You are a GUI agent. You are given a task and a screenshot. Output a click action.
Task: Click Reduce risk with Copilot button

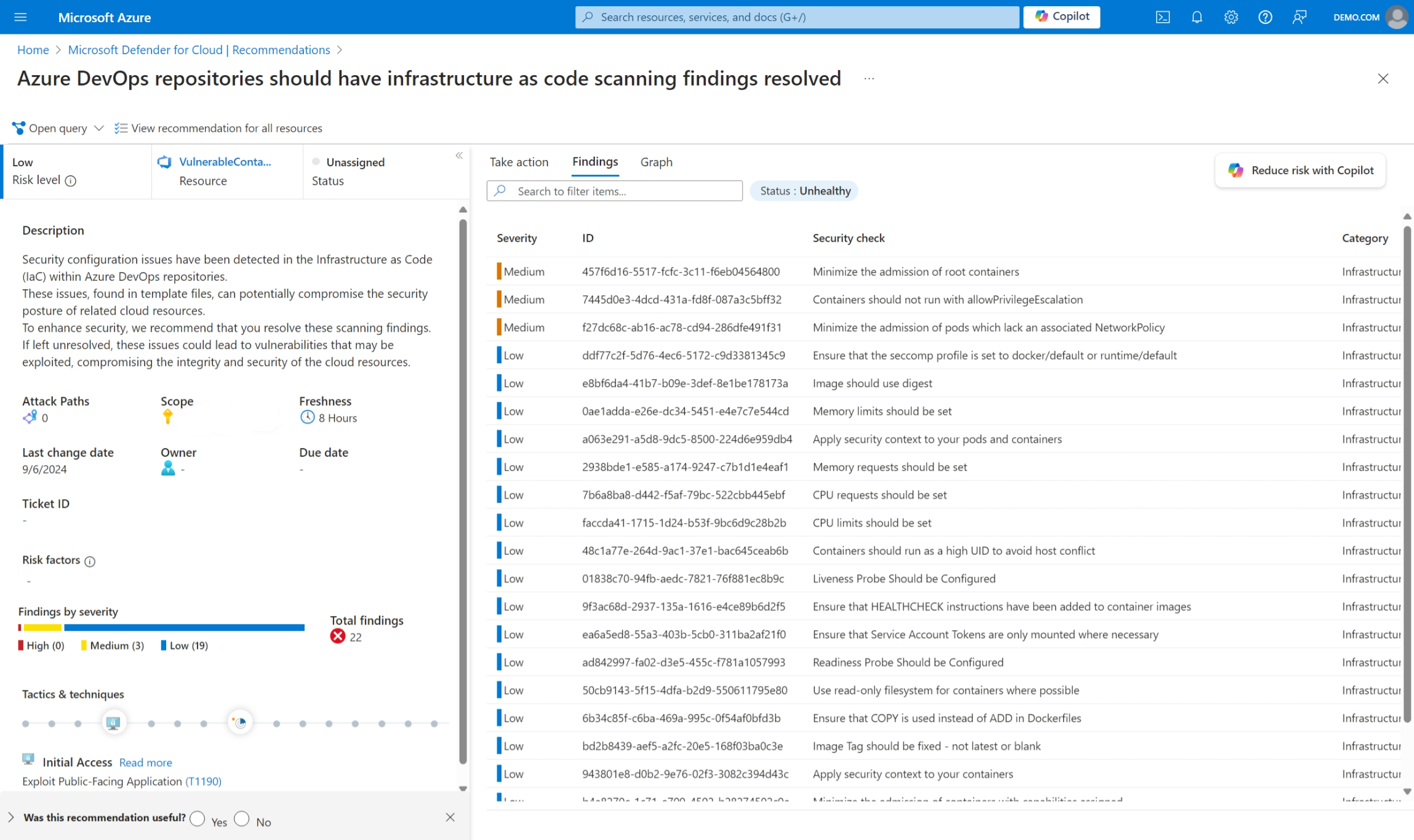(x=1300, y=170)
